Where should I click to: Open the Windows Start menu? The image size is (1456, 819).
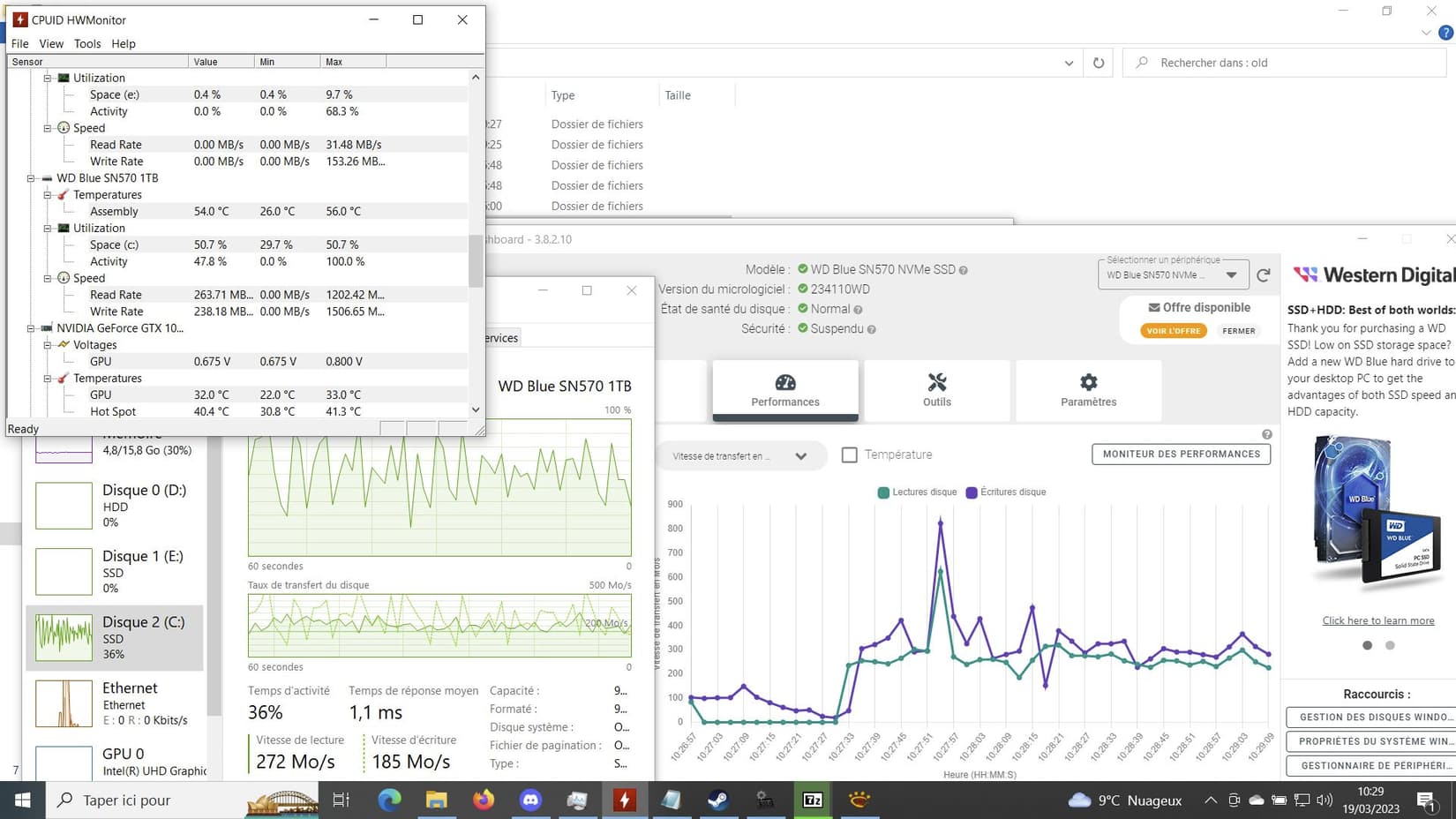22,800
